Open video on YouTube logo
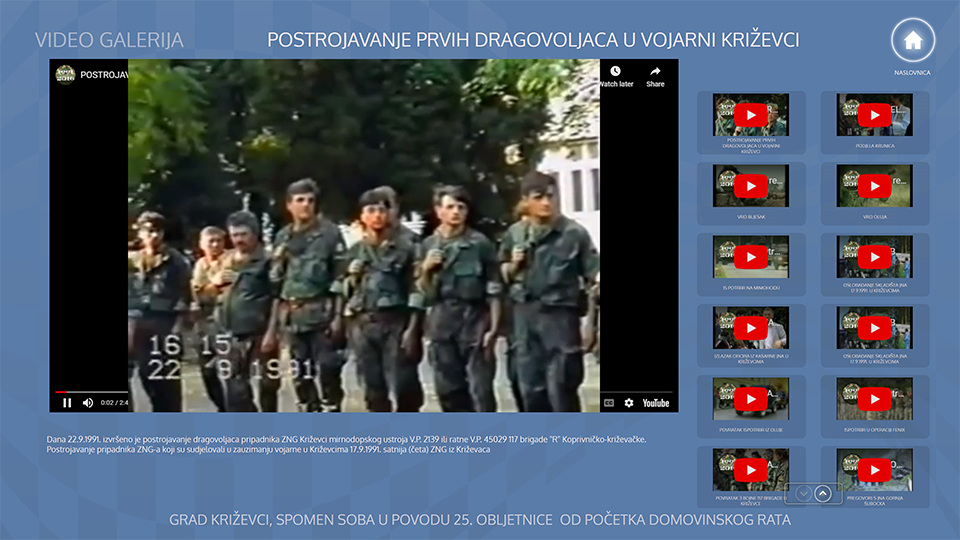This screenshot has width=960, height=540. [655, 403]
